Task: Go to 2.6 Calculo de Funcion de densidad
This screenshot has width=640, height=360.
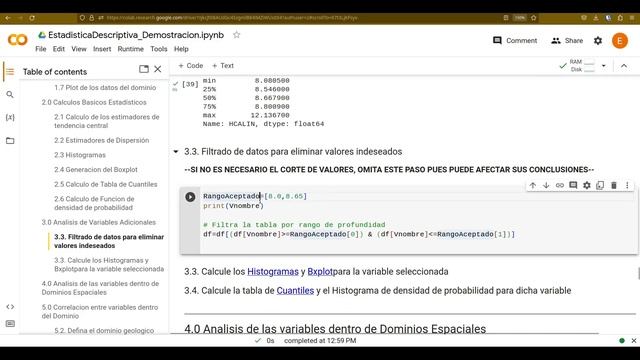Action: pyautogui.click(x=94, y=203)
